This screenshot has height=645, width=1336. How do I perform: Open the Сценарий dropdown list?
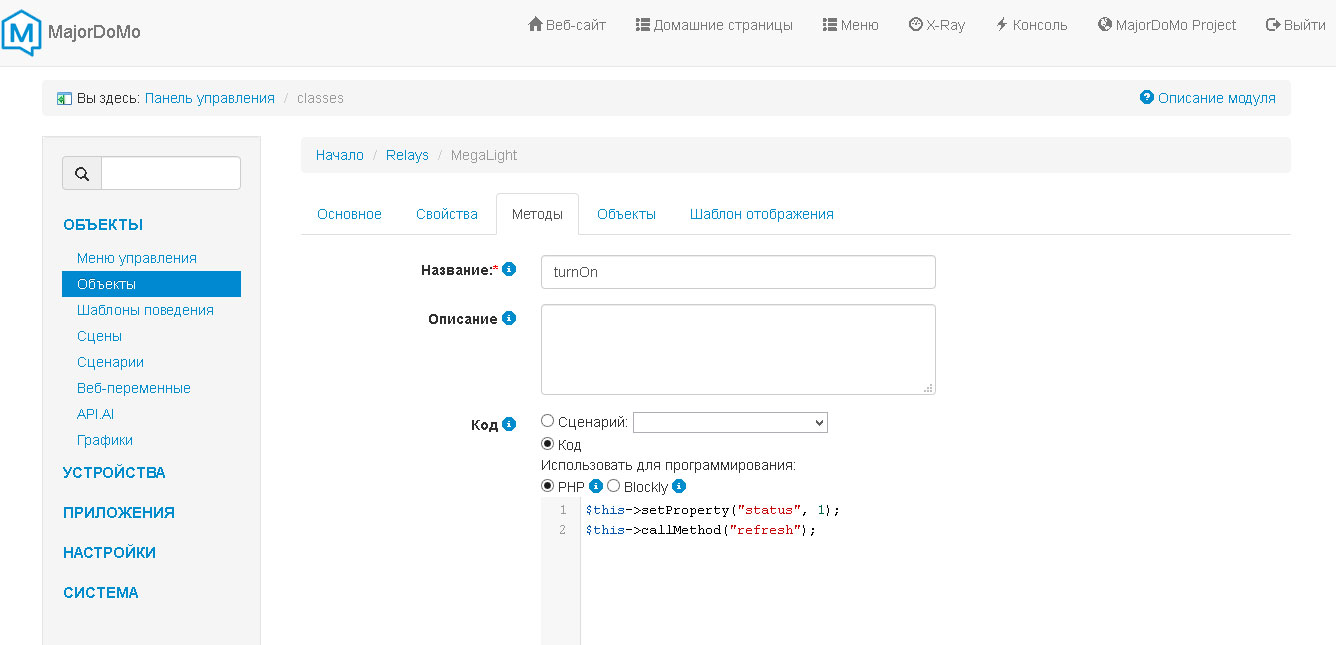tap(730, 423)
